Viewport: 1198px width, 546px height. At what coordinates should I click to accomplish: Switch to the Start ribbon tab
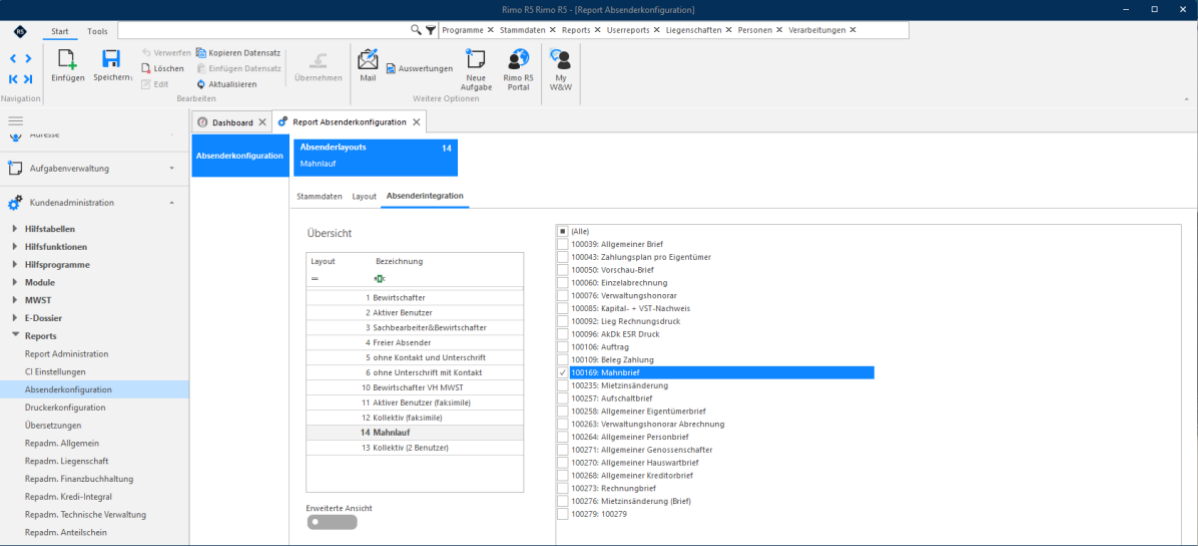point(60,31)
